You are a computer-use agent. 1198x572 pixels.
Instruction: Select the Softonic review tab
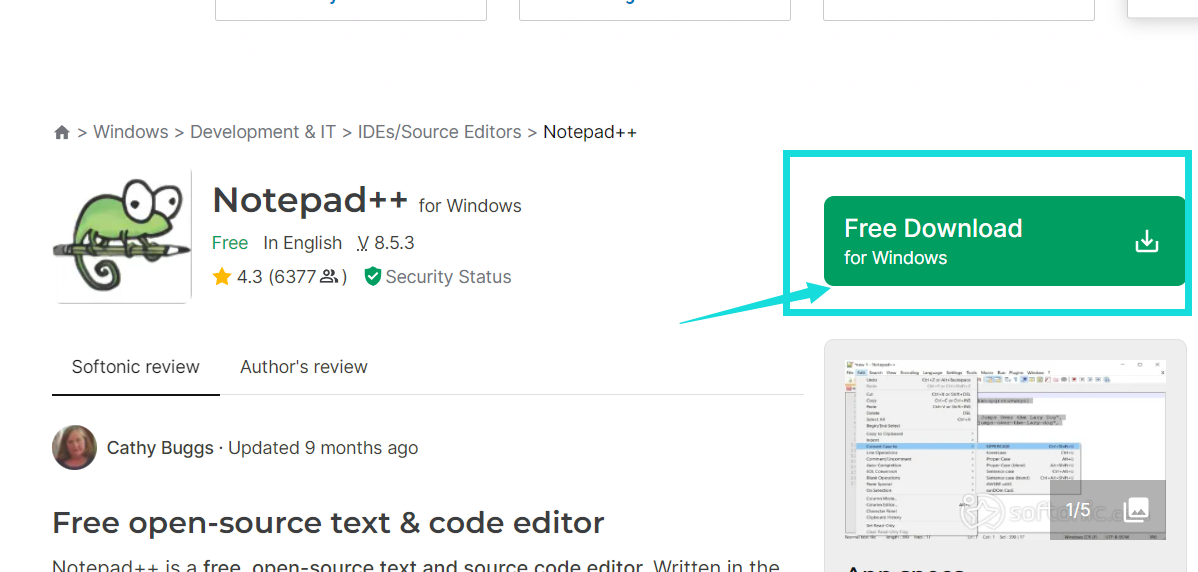pyautogui.click(x=136, y=367)
